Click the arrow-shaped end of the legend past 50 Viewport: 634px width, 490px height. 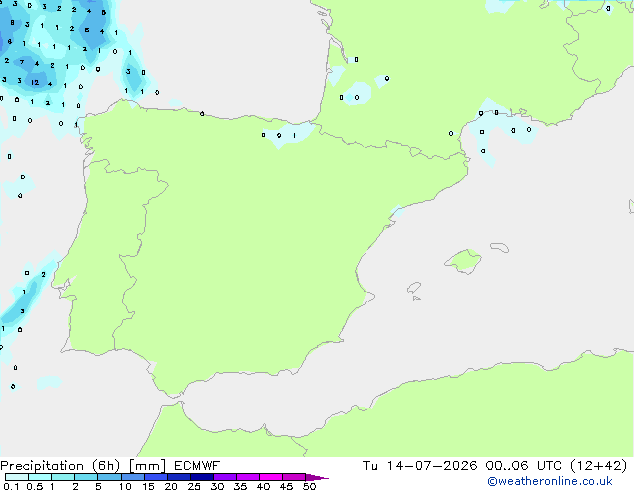(317, 477)
